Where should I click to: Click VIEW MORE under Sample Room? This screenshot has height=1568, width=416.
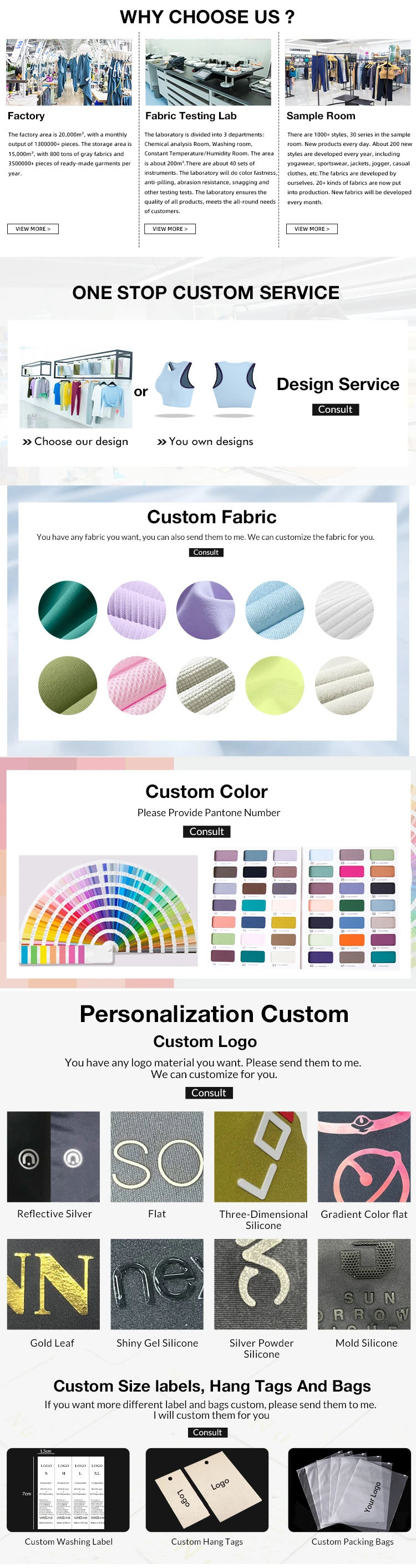tap(311, 229)
